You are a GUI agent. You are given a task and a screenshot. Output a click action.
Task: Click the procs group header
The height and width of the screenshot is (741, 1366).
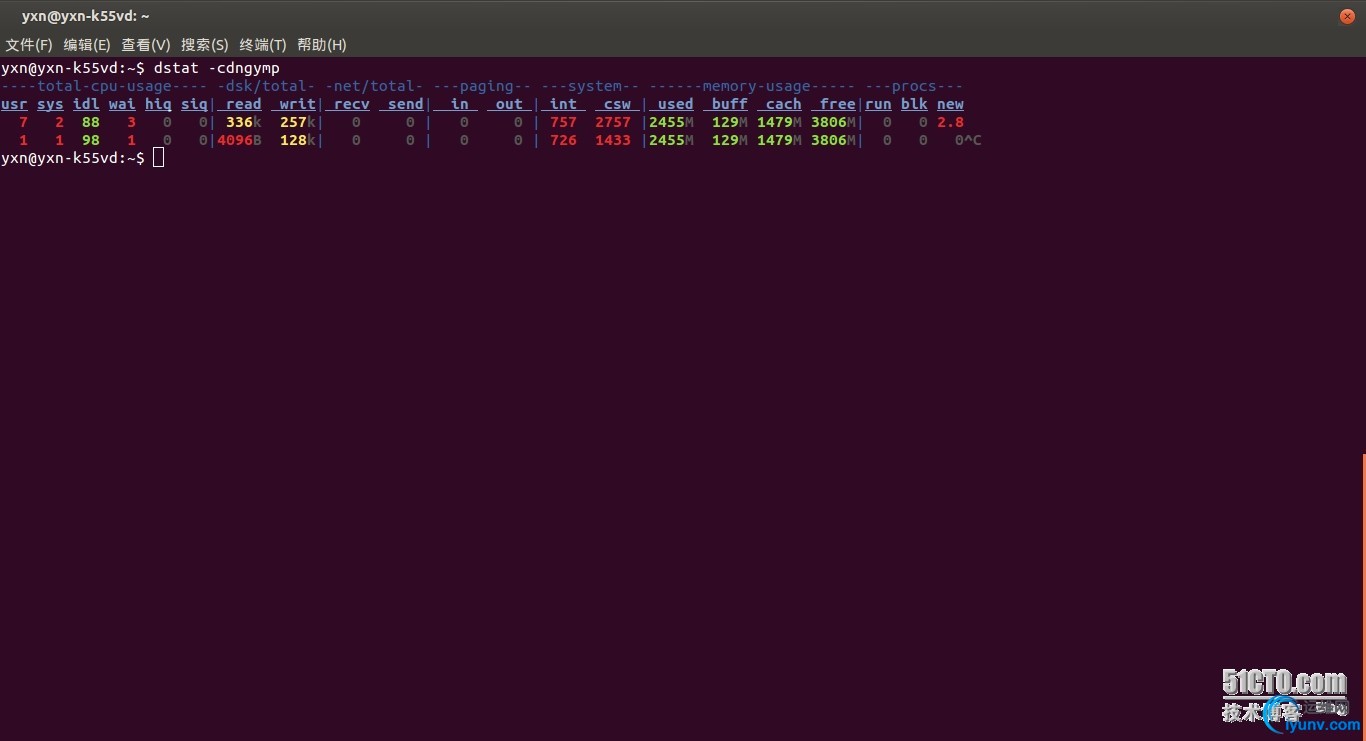914,86
